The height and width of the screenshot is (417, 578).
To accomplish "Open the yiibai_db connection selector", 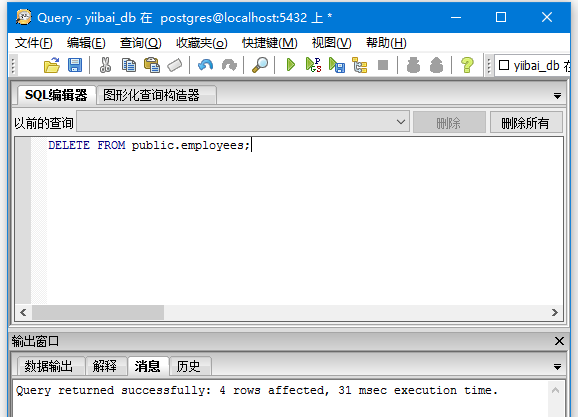I will pyautogui.click(x=533, y=66).
